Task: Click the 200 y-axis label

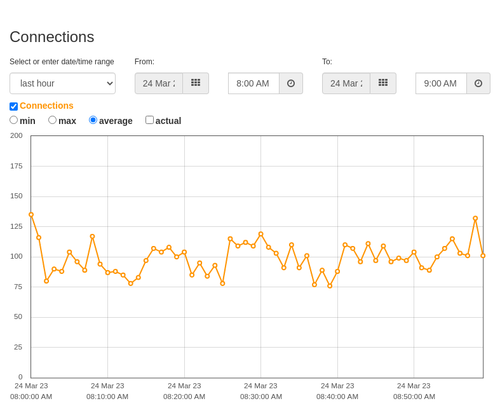Action: 16,136
